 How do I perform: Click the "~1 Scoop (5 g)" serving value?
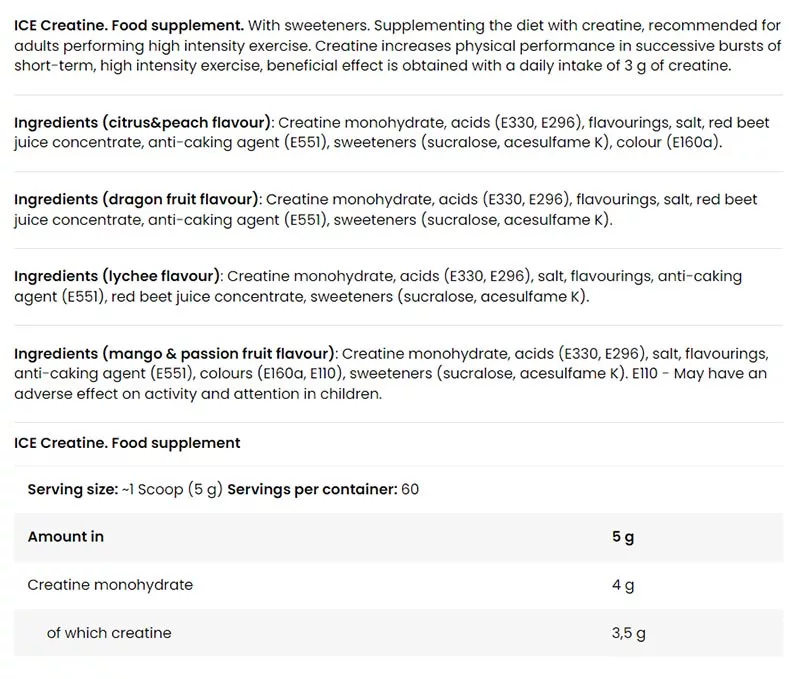pos(174,490)
